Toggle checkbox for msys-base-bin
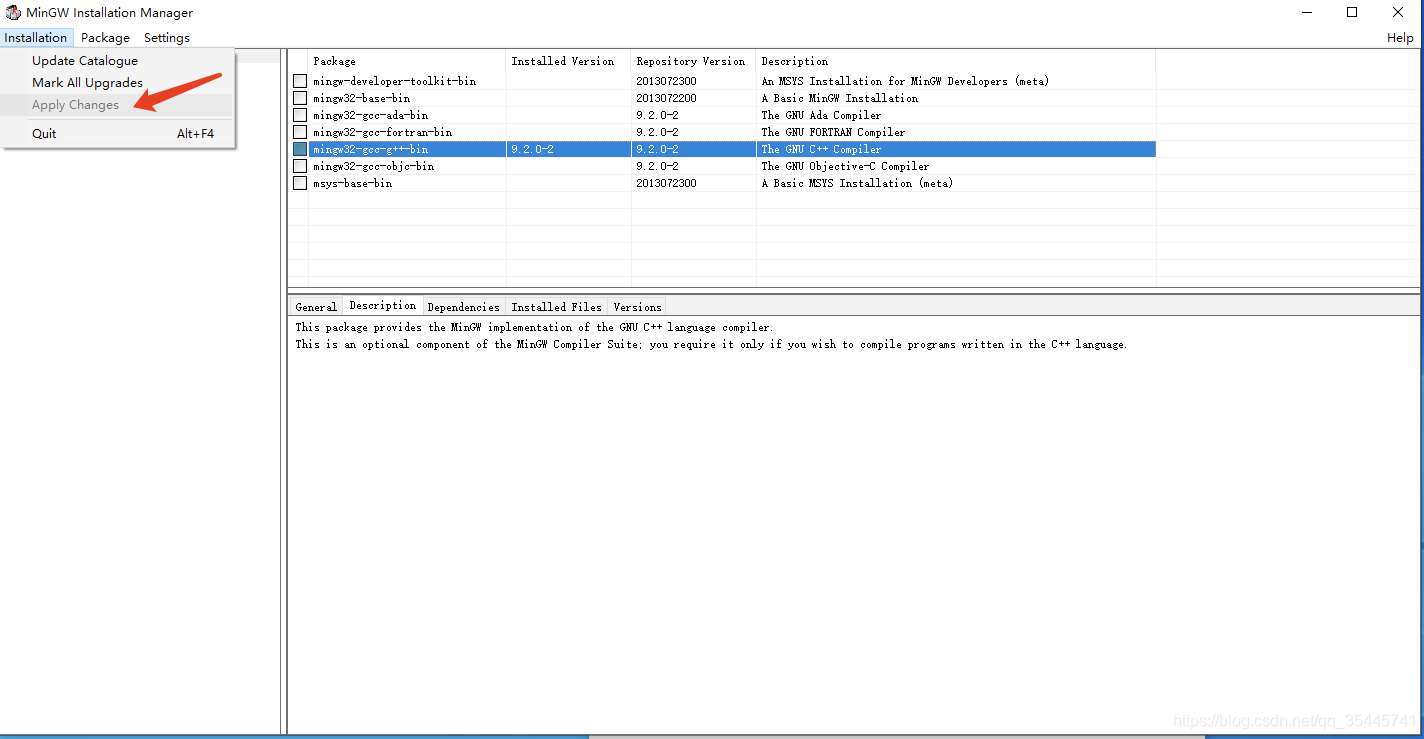Viewport: 1424px width, 739px height. (x=300, y=183)
